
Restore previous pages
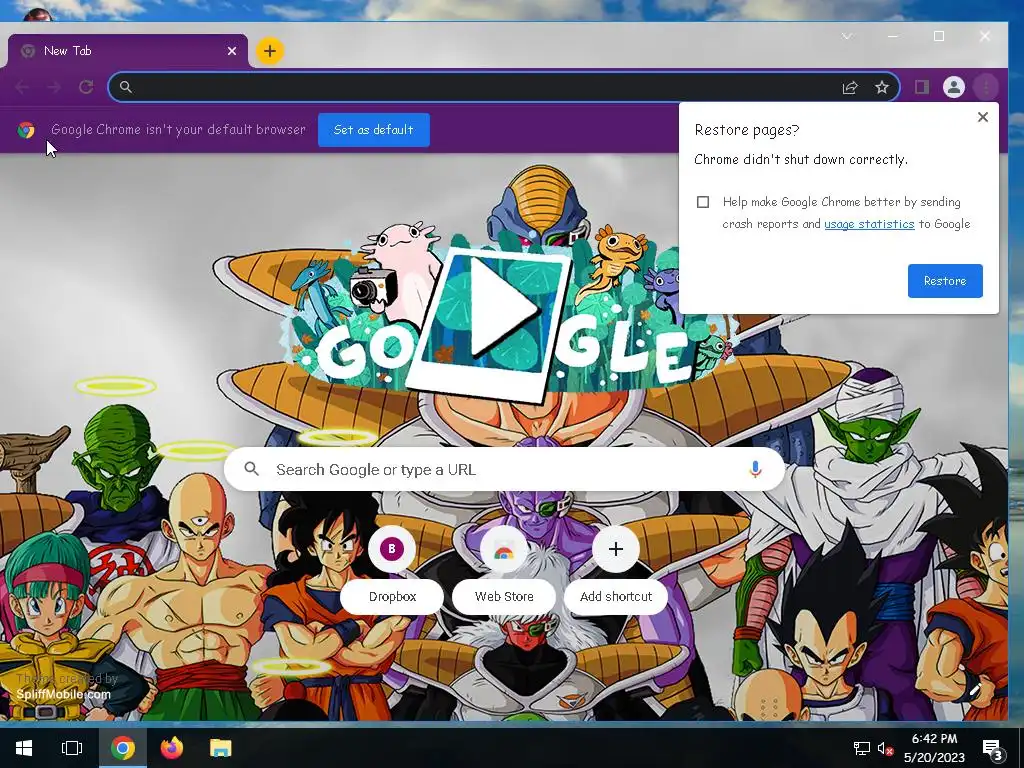click(945, 281)
